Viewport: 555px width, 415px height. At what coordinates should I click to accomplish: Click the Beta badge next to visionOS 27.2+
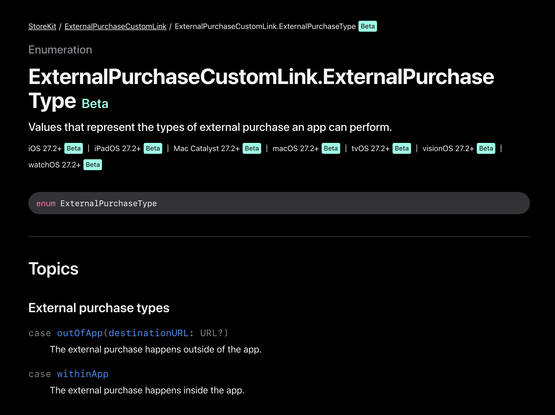(x=486, y=148)
